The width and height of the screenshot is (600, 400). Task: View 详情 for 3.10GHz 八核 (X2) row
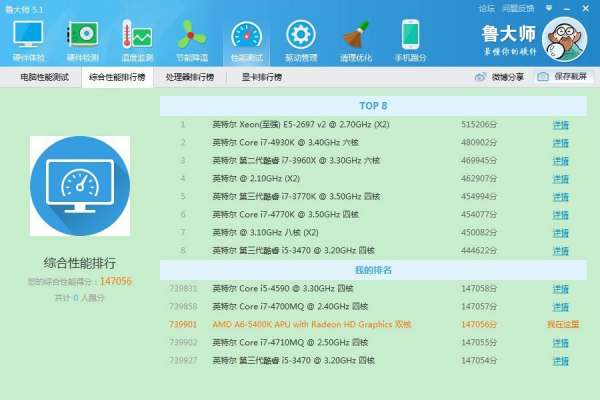561,233
